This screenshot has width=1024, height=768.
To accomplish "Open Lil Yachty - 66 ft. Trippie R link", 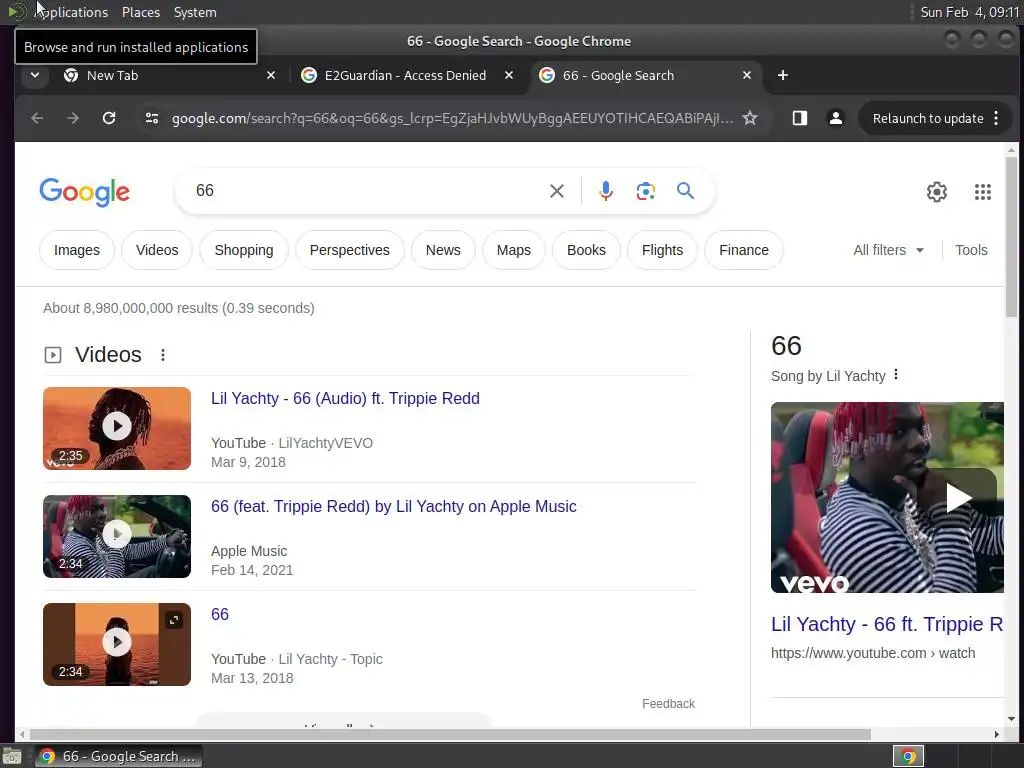I will [x=887, y=624].
